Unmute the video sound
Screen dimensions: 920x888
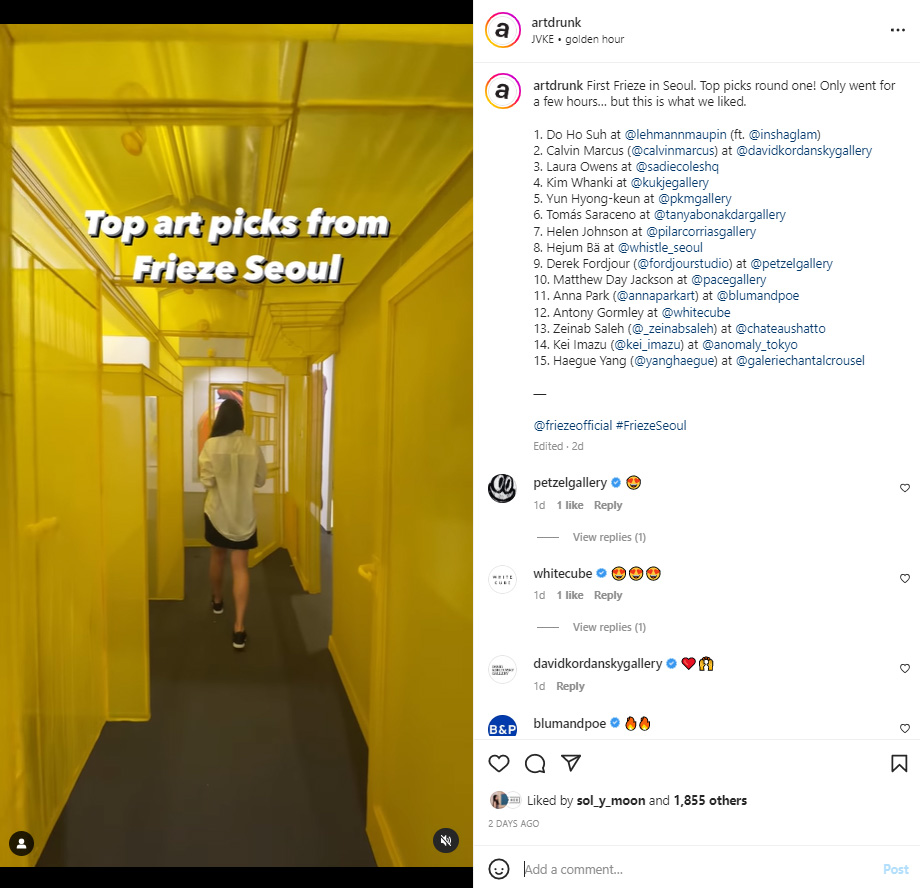tap(446, 840)
